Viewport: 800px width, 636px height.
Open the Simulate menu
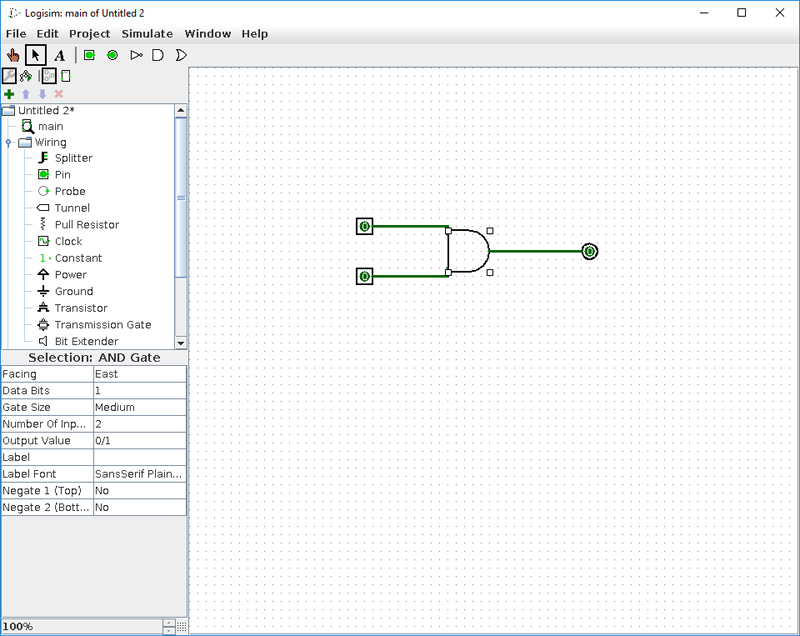147,33
